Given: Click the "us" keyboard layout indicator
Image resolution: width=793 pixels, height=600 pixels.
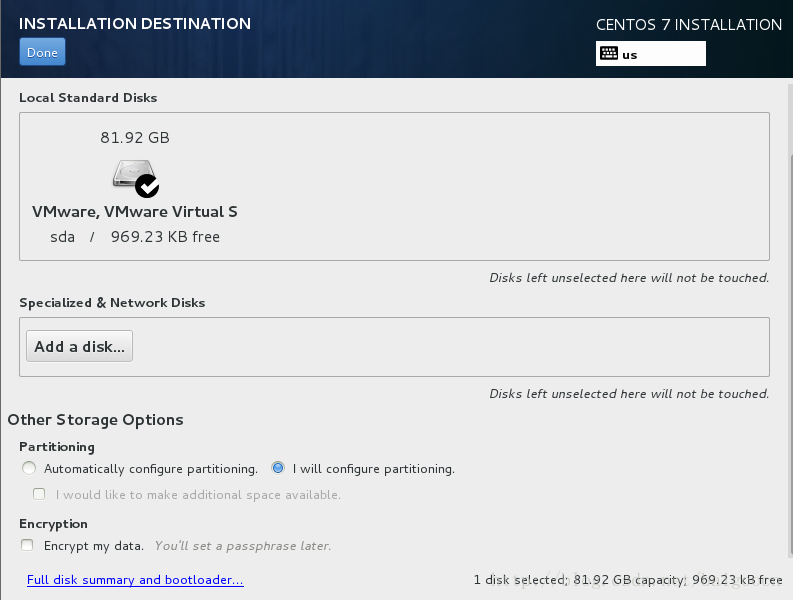Looking at the screenshot, I should (630, 55).
